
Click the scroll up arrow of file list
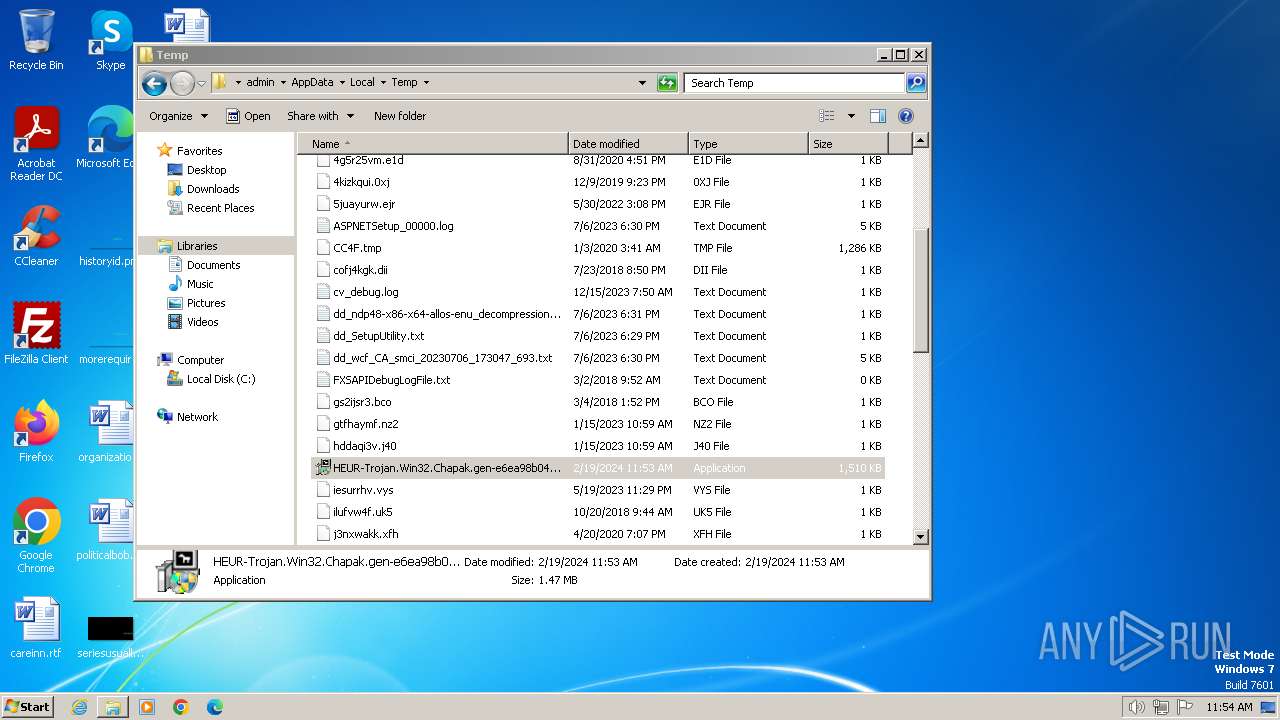click(921, 141)
